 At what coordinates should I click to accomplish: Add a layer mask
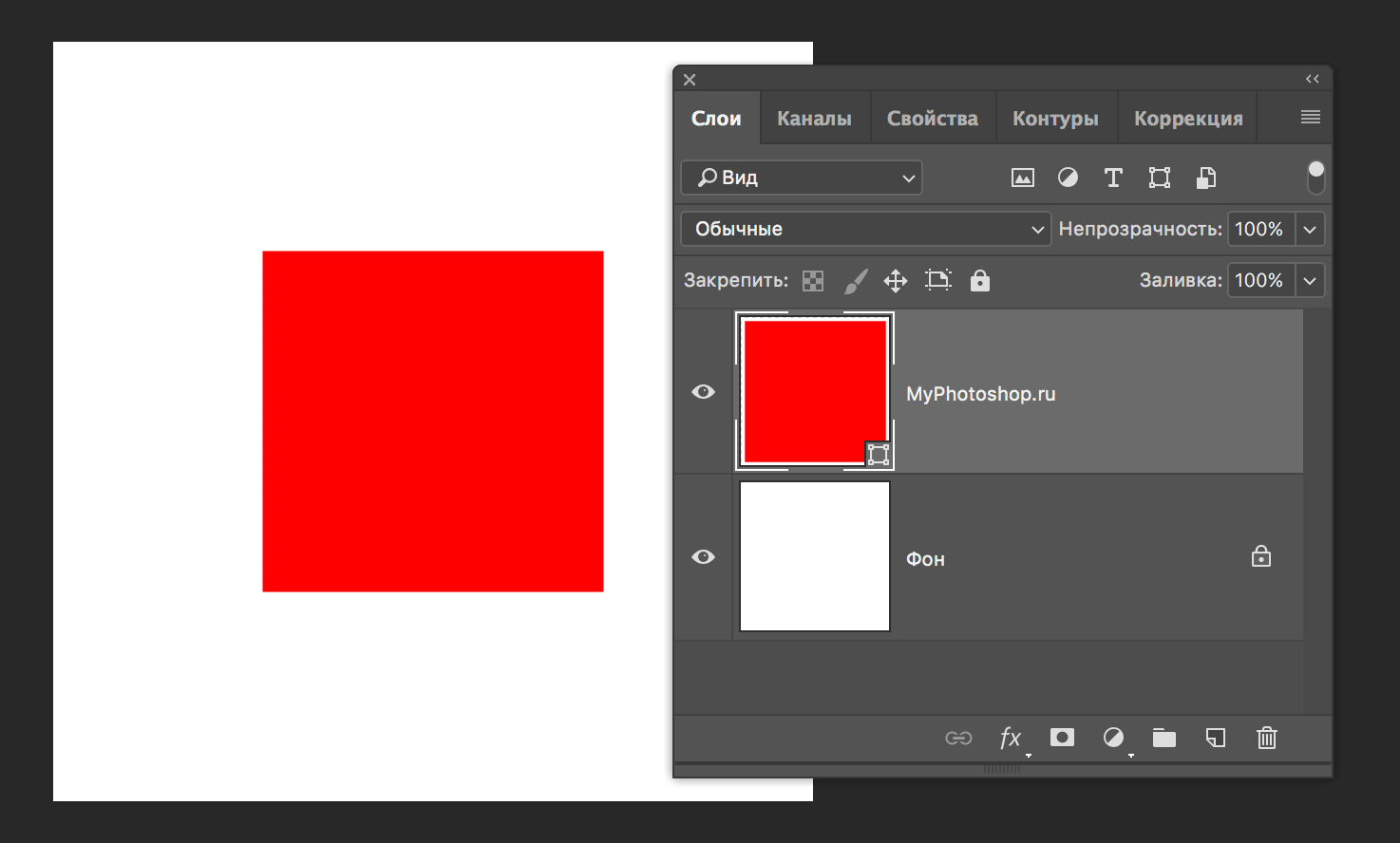1062,738
